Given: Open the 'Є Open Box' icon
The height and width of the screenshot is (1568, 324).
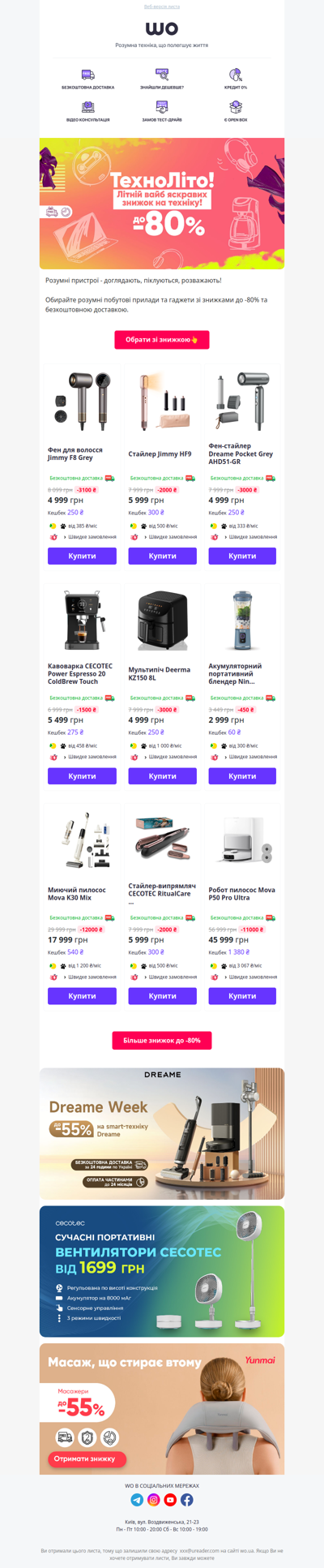Looking at the screenshot, I should (x=236, y=107).
